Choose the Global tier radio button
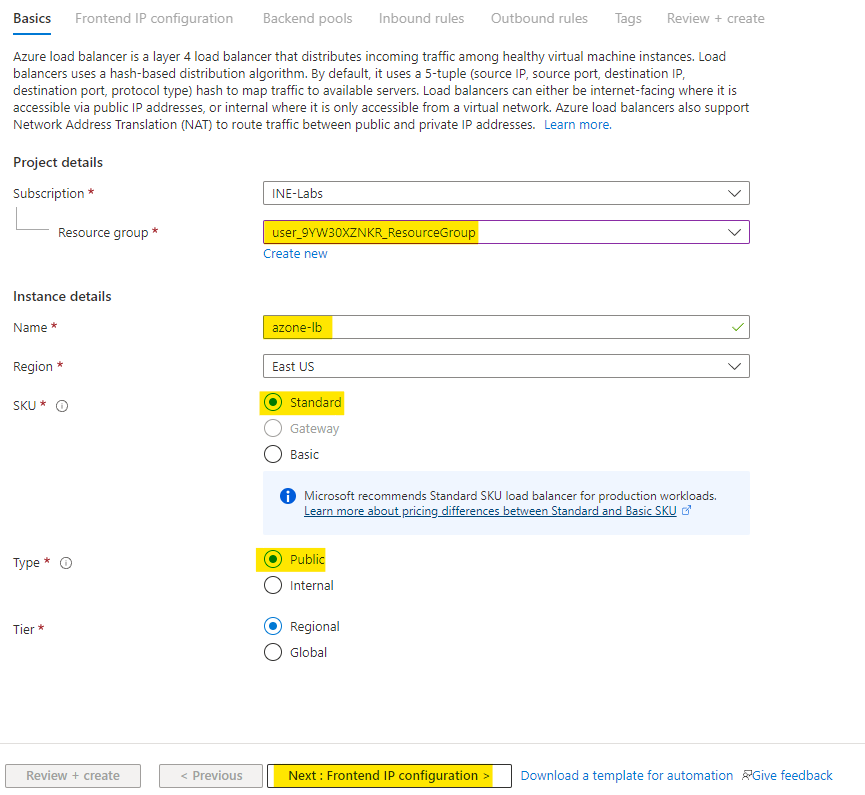Image resolution: width=865 pixels, height=795 pixels. click(273, 652)
